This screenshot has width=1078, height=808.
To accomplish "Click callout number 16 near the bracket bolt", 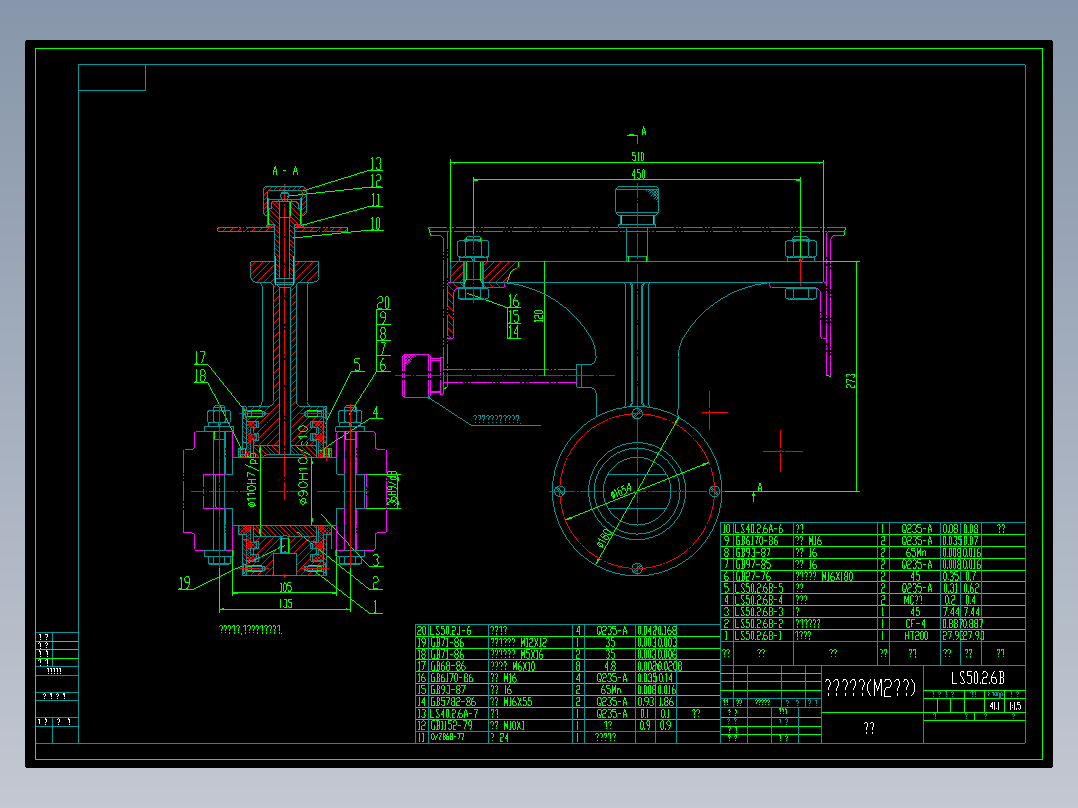I will pyautogui.click(x=514, y=301).
